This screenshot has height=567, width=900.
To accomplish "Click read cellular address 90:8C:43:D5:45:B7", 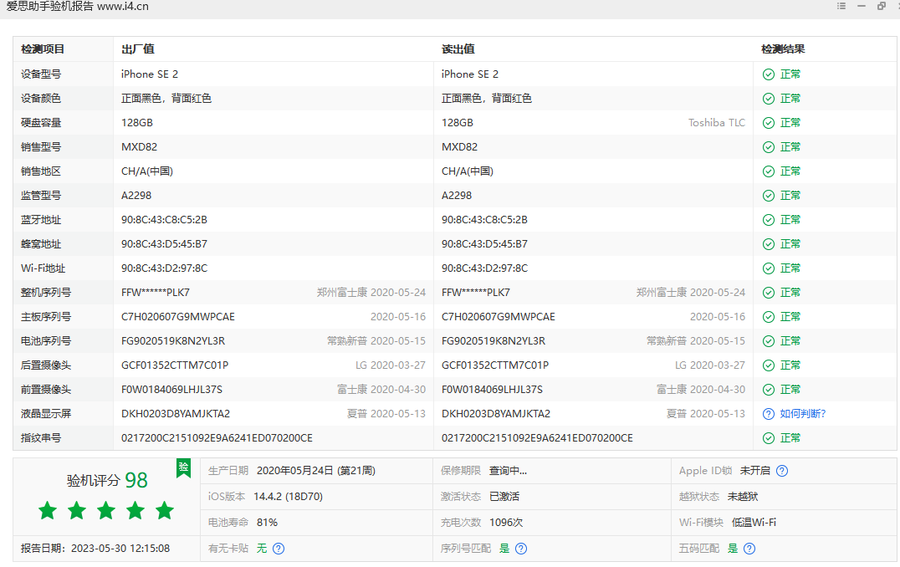I will (x=484, y=244).
